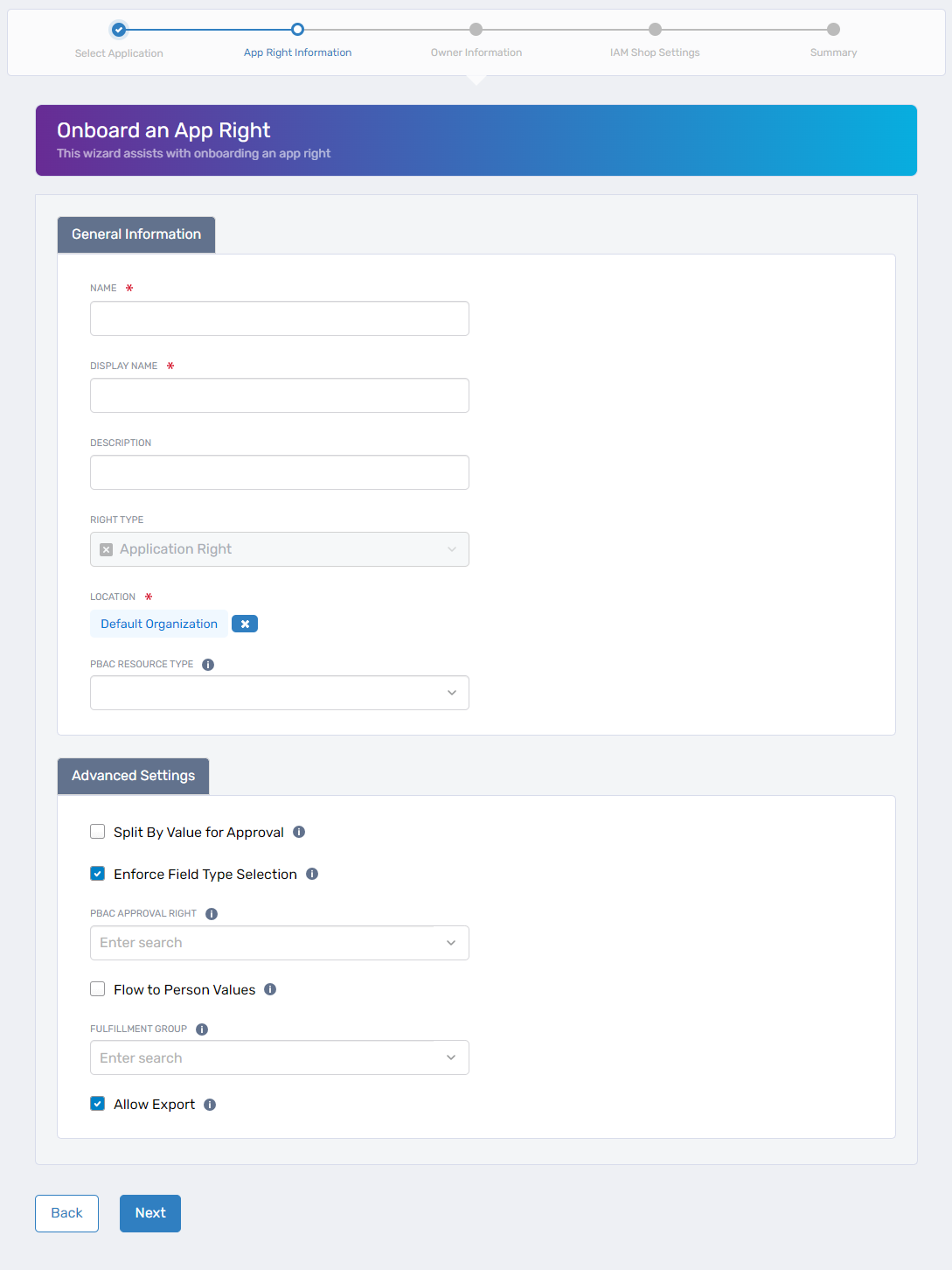This screenshot has width=952, height=1270.
Task: Click into the Display Name field
Action: coord(280,395)
